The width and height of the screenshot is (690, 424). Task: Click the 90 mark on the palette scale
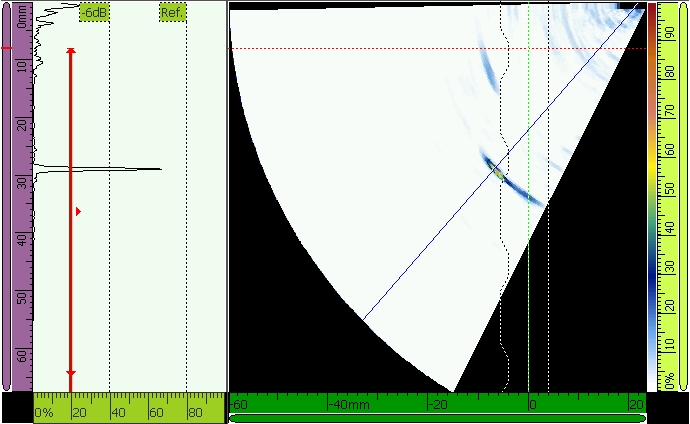[x=668, y=32]
